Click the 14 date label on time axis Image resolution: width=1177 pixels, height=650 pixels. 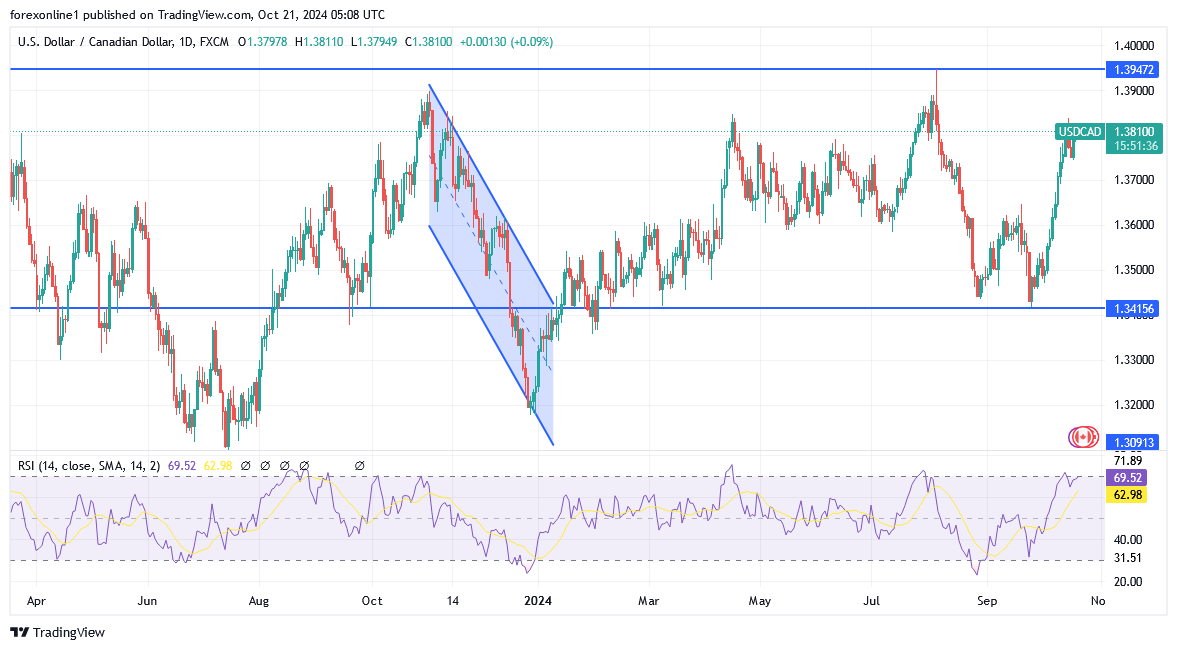tap(453, 601)
